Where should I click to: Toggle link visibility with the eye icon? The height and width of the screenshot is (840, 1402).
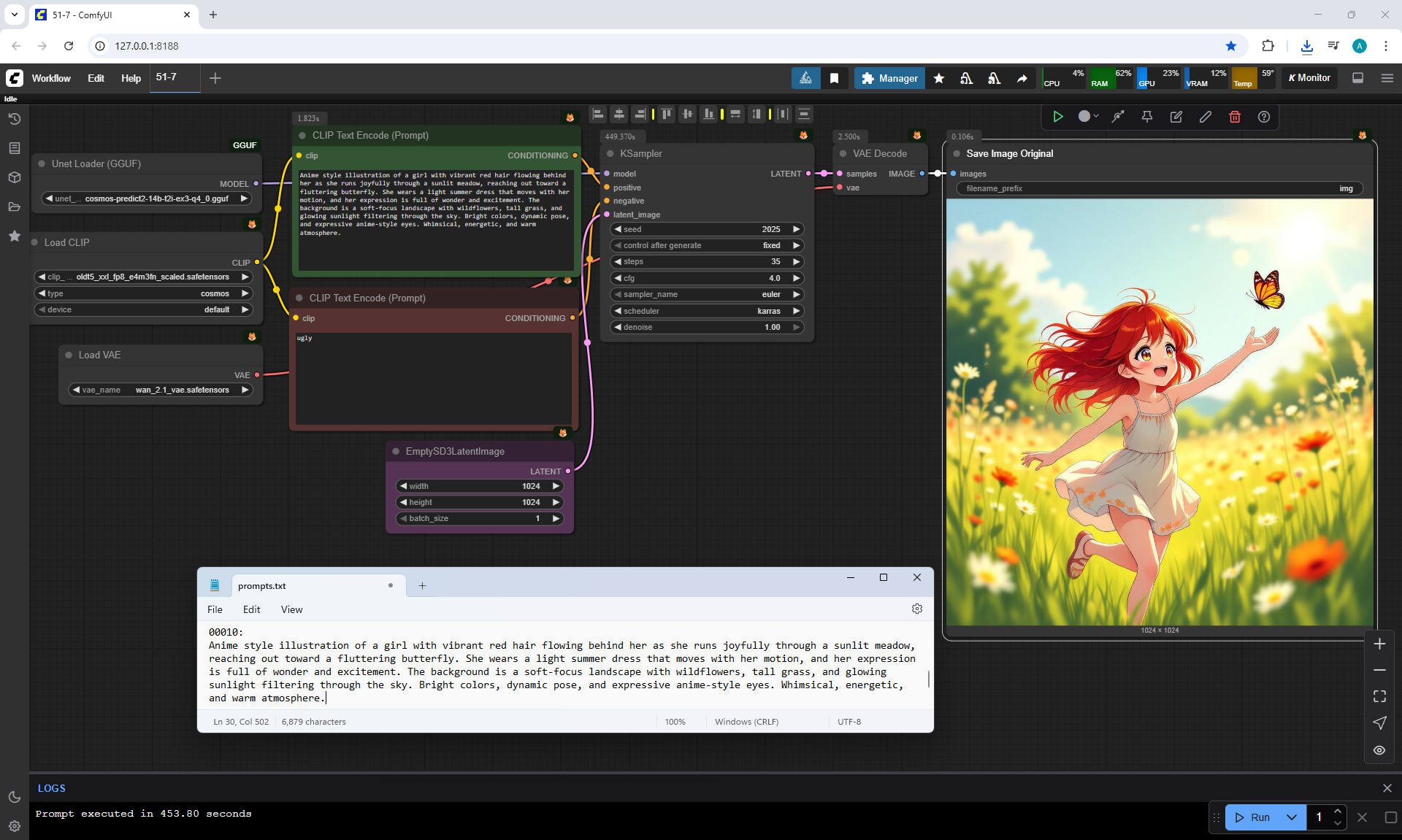pos(1379,750)
